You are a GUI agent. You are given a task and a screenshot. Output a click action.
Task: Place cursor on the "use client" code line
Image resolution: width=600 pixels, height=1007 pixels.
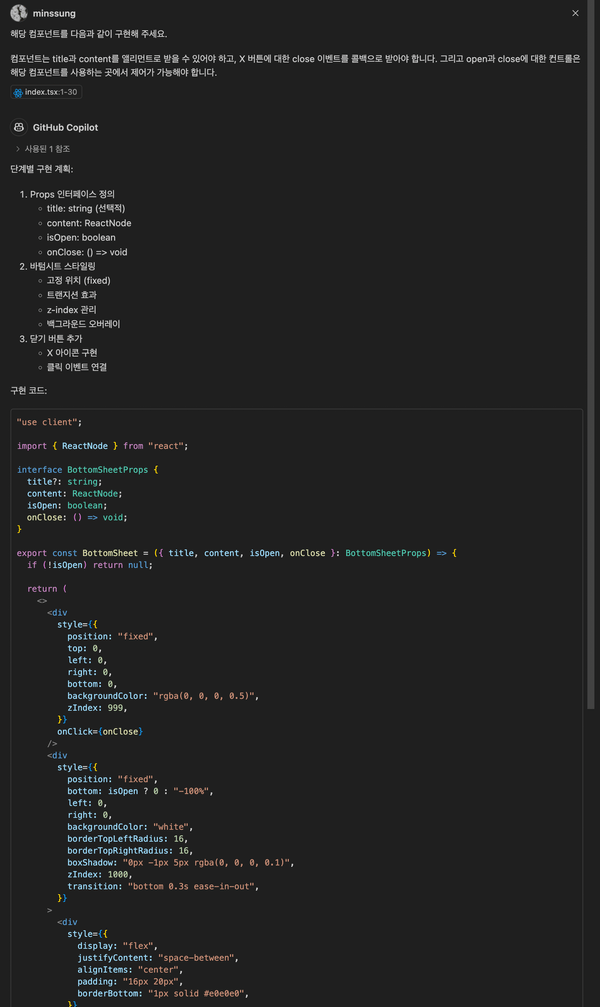tap(50, 422)
